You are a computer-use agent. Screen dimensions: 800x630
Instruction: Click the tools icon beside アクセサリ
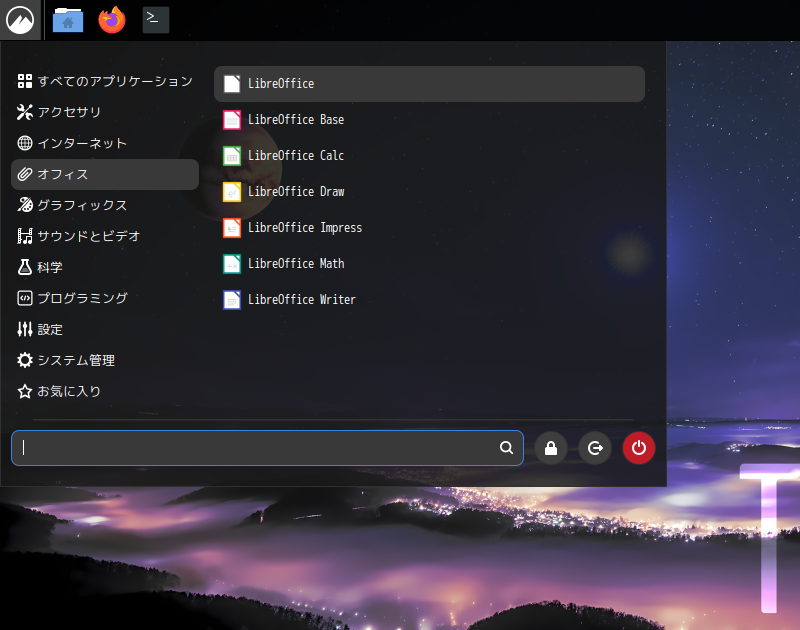point(24,112)
